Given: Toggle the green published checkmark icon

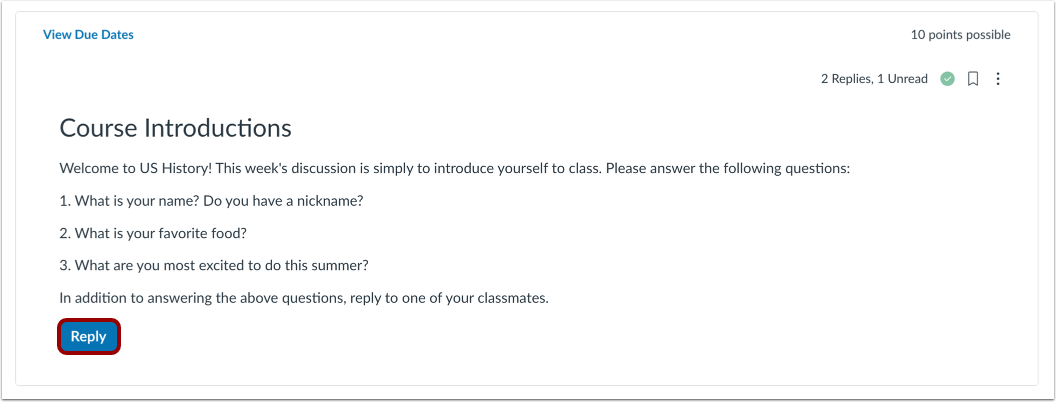Looking at the screenshot, I should point(948,79).
